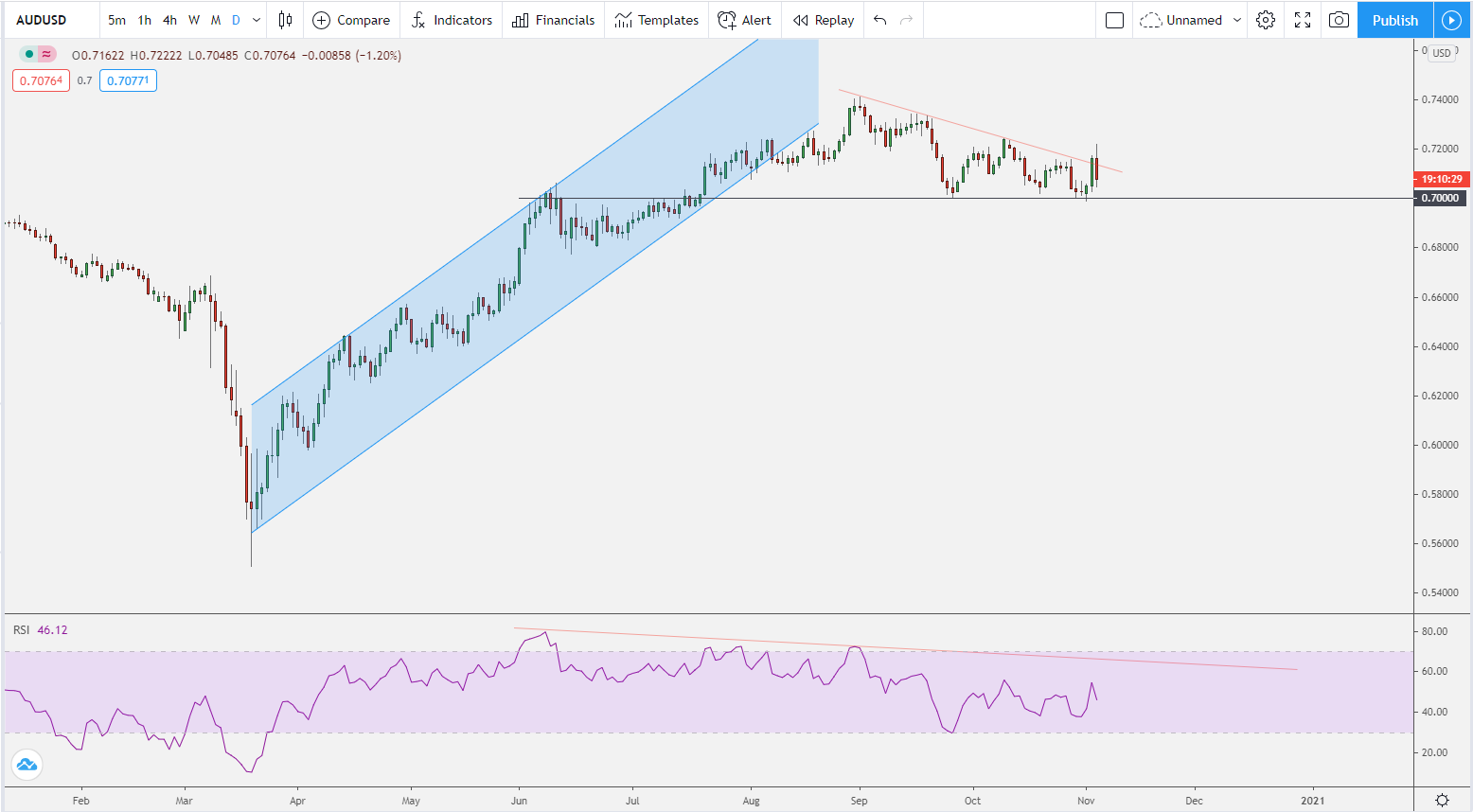The width and height of the screenshot is (1473, 812).
Task: Undo the last chart action
Action: (880, 20)
